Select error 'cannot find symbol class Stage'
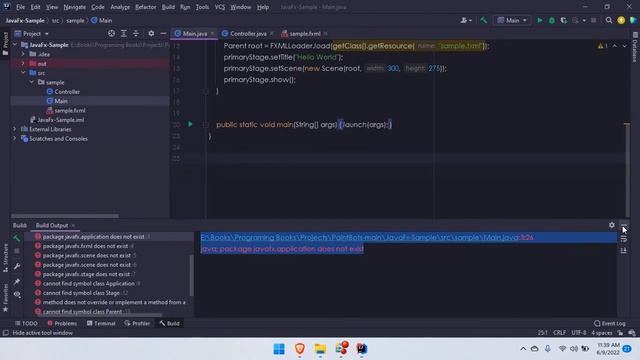 tap(81, 293)
